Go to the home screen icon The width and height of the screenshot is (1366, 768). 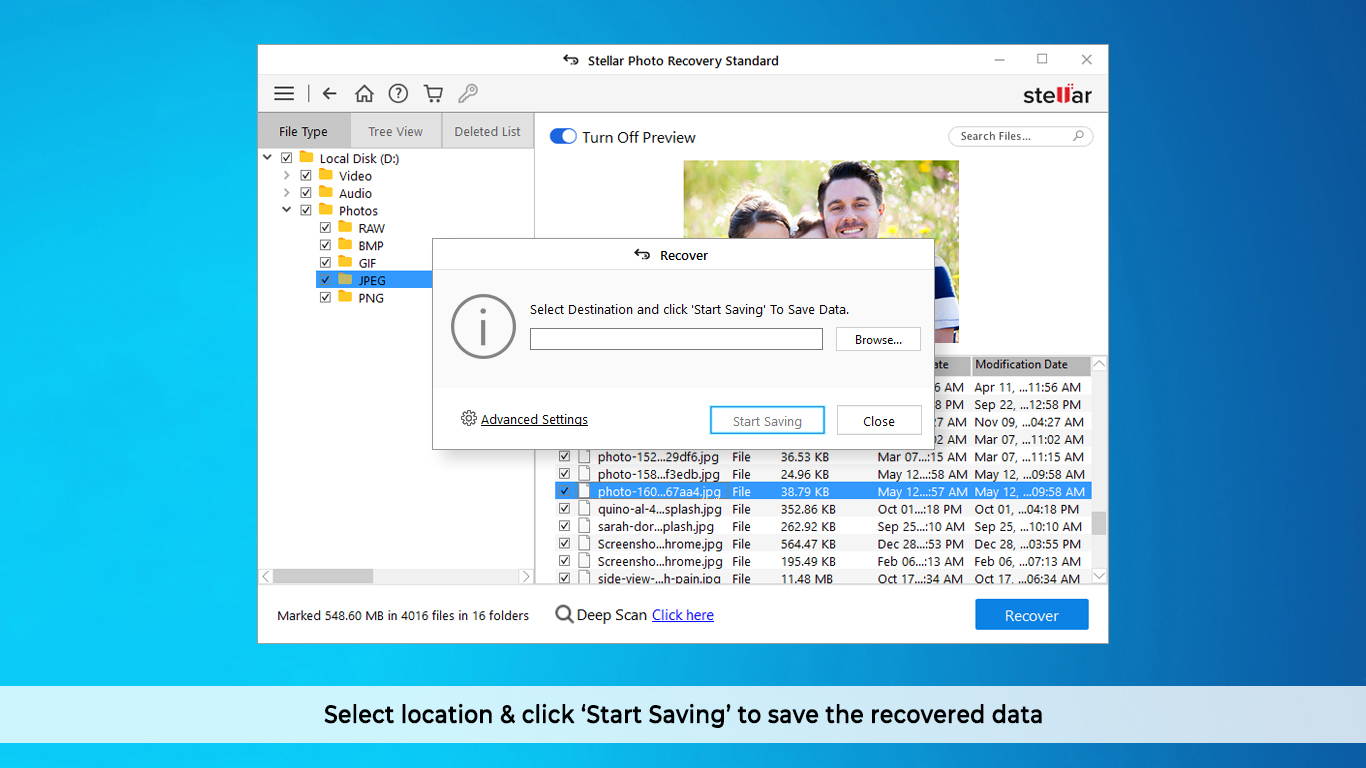(x=364, y=94)
